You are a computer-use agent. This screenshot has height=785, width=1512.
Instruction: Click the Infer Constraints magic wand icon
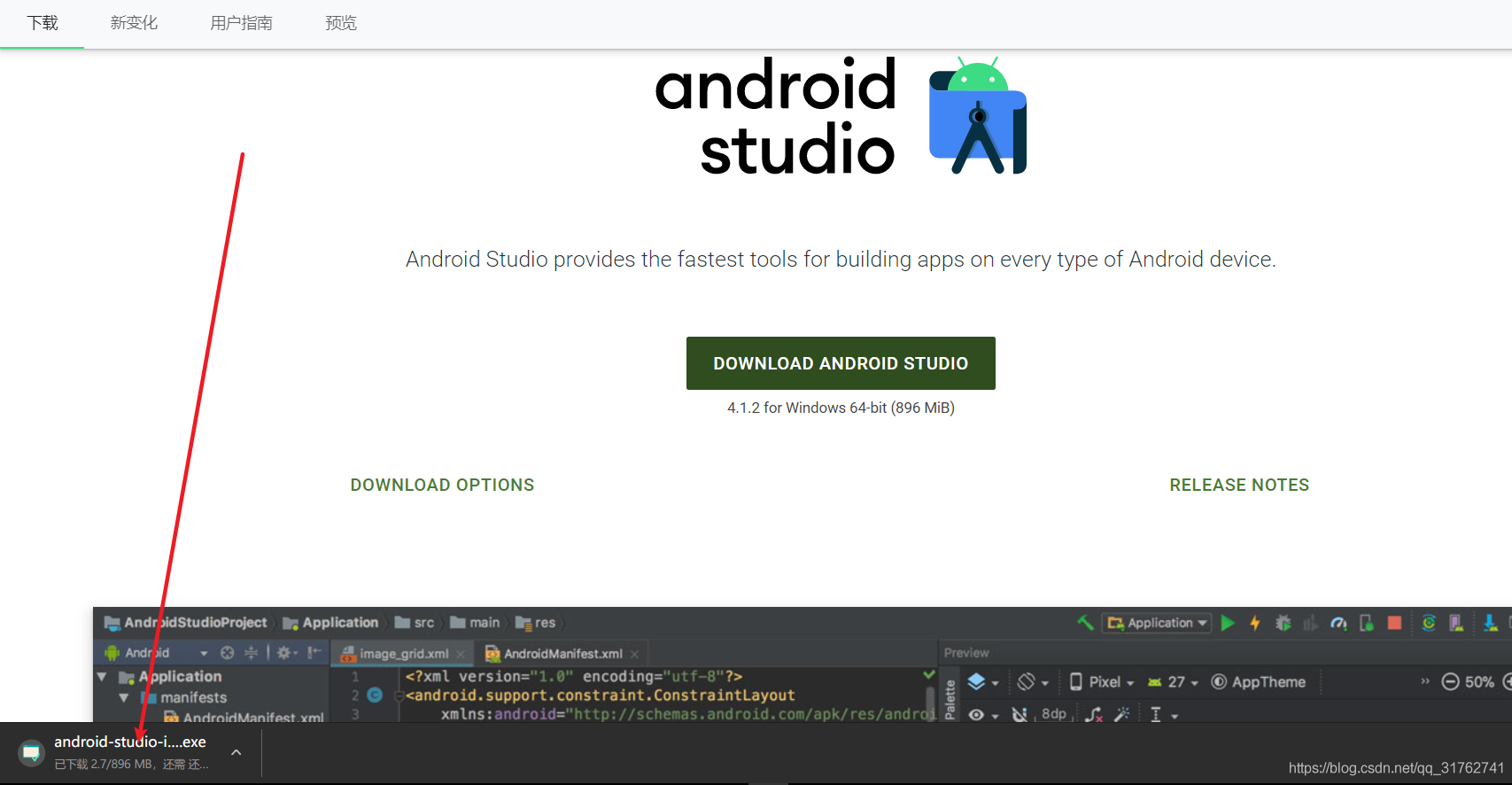pos(1122,714)
